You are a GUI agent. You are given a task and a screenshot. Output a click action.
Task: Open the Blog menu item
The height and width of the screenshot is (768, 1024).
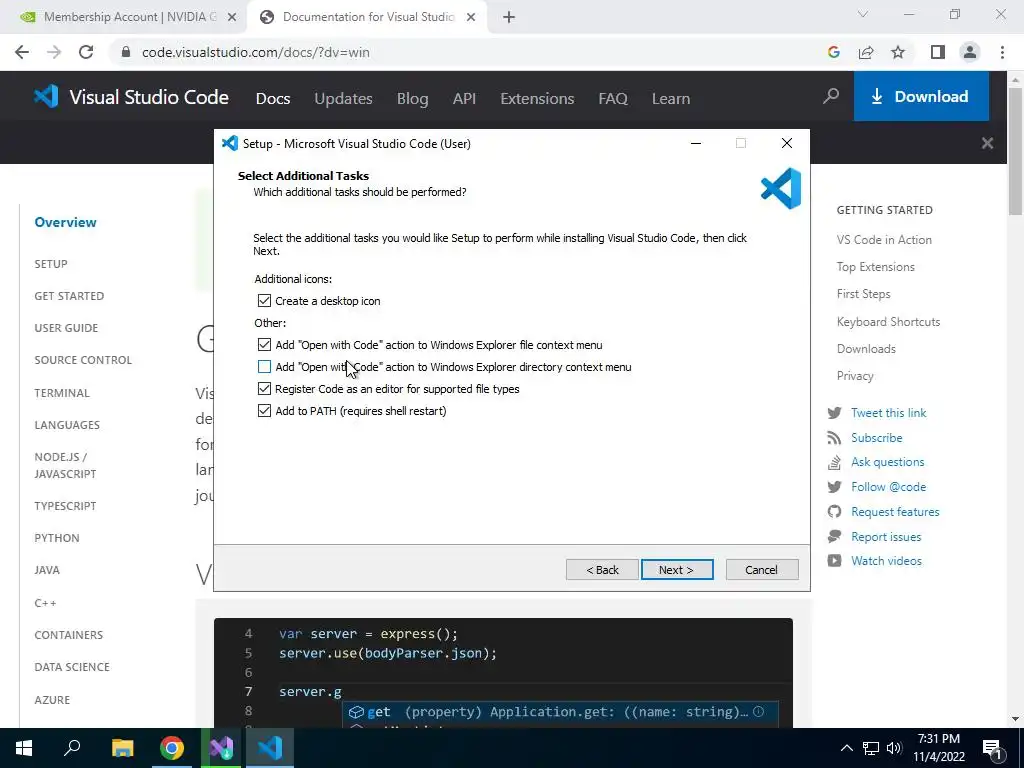click(413, 99)
